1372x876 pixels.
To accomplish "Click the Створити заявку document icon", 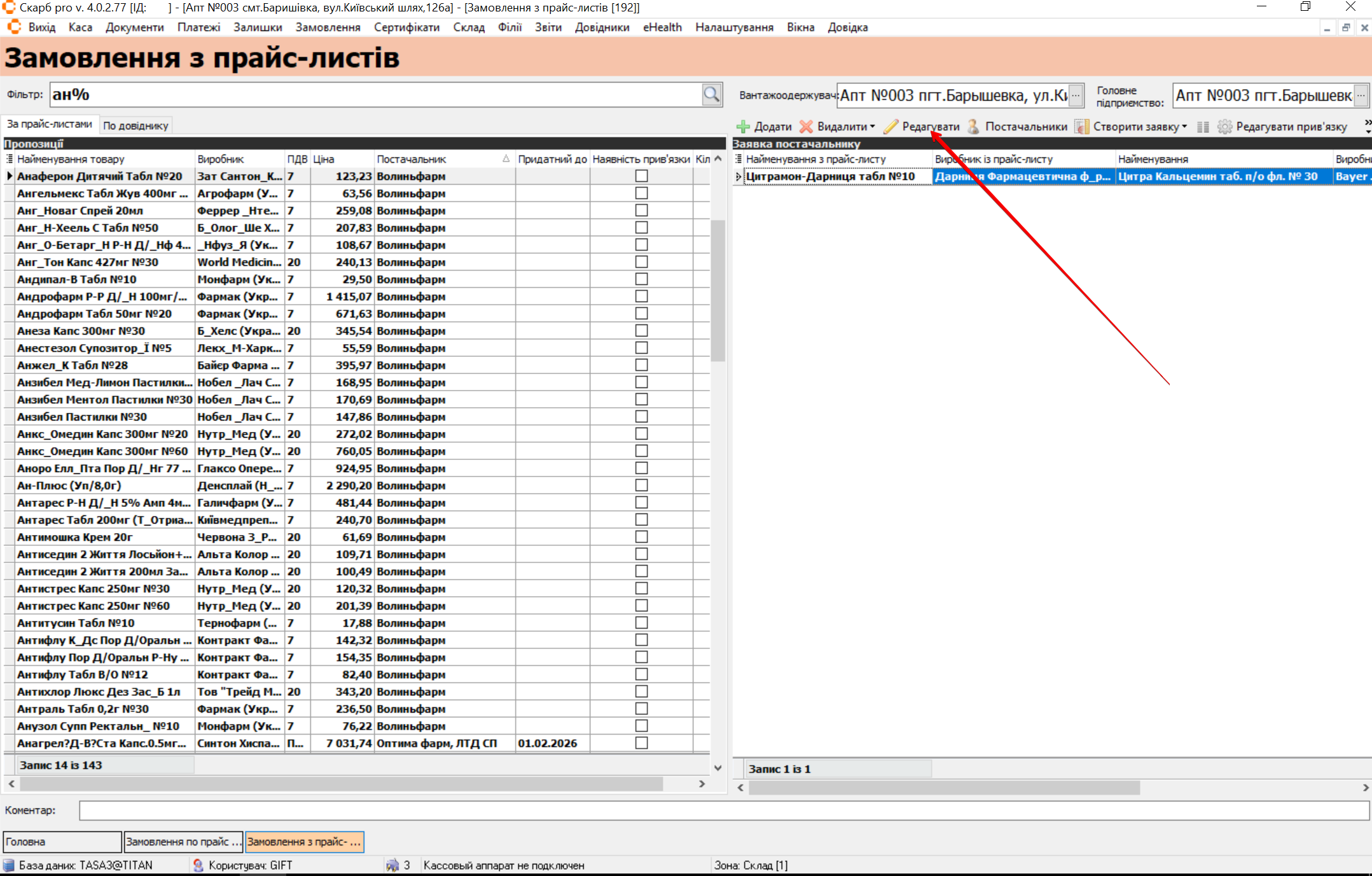I will [x=1081, y=127].
